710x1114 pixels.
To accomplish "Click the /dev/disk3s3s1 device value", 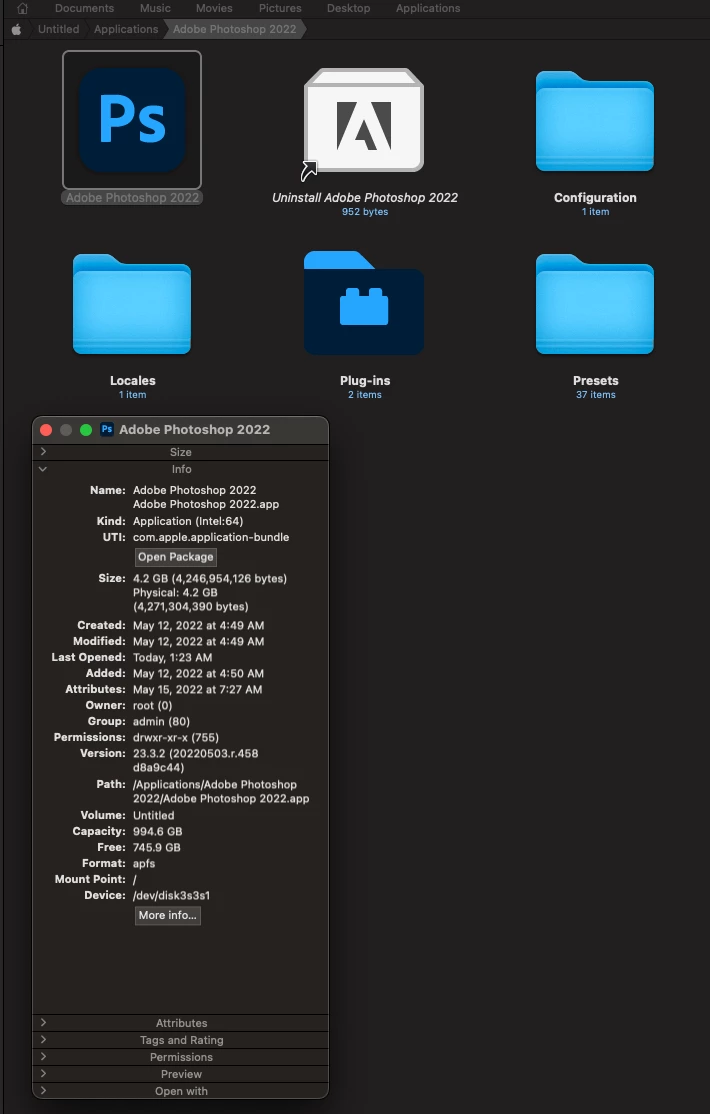I will (171, 895).
